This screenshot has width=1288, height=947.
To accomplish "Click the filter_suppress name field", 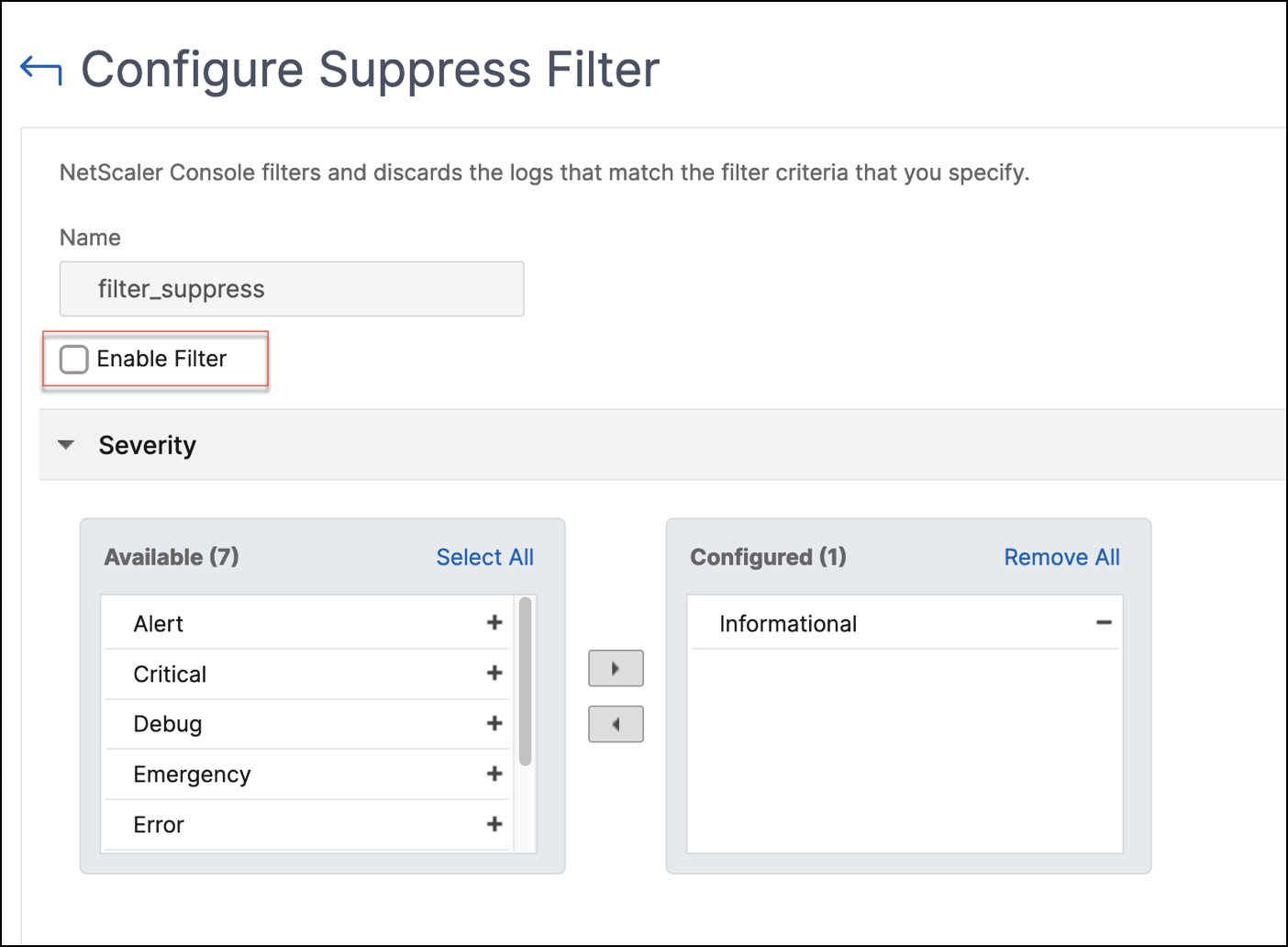I will (292, 289).
